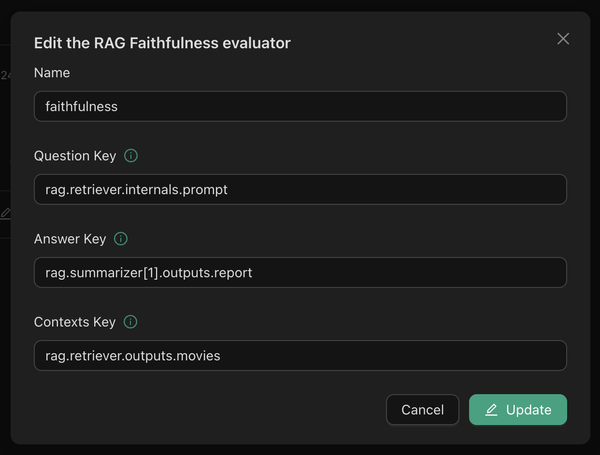600x455 pixels.
Task: Click the pencil icon on the Update button
Action: click(x=491, y=410)
